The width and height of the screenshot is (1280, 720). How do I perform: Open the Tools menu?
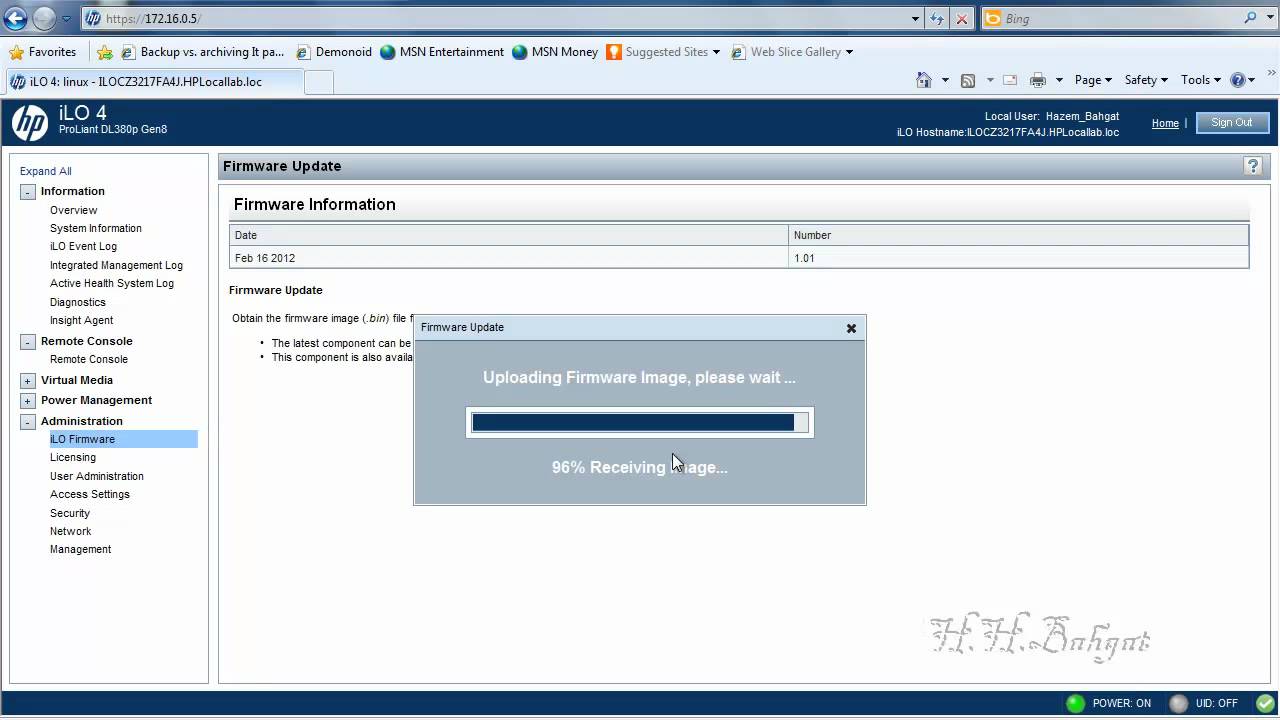(1201, 80)
